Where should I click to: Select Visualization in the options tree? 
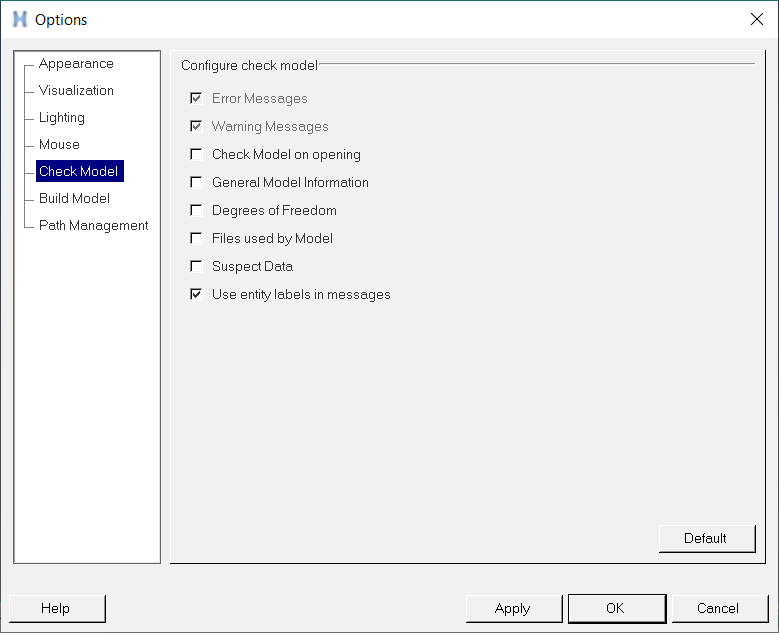click(76, 91)
